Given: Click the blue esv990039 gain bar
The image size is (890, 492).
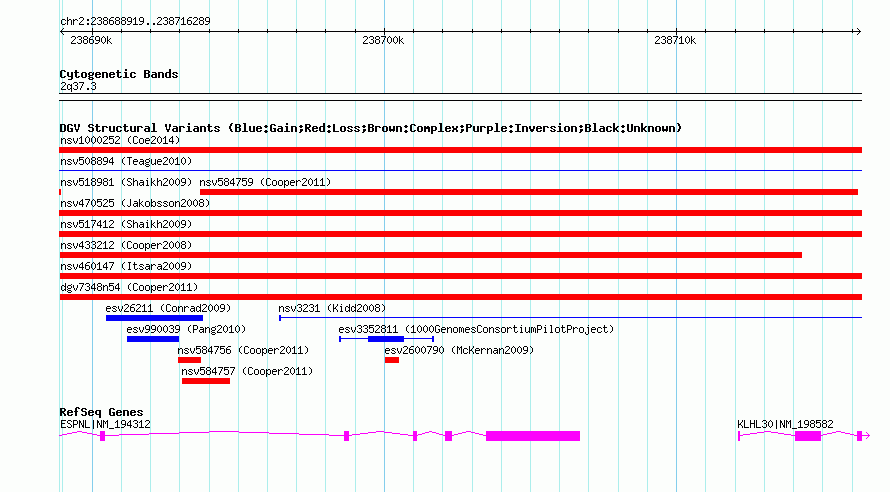Looking at the screenshot, I should pyautogui.click(x=153, y=339).
